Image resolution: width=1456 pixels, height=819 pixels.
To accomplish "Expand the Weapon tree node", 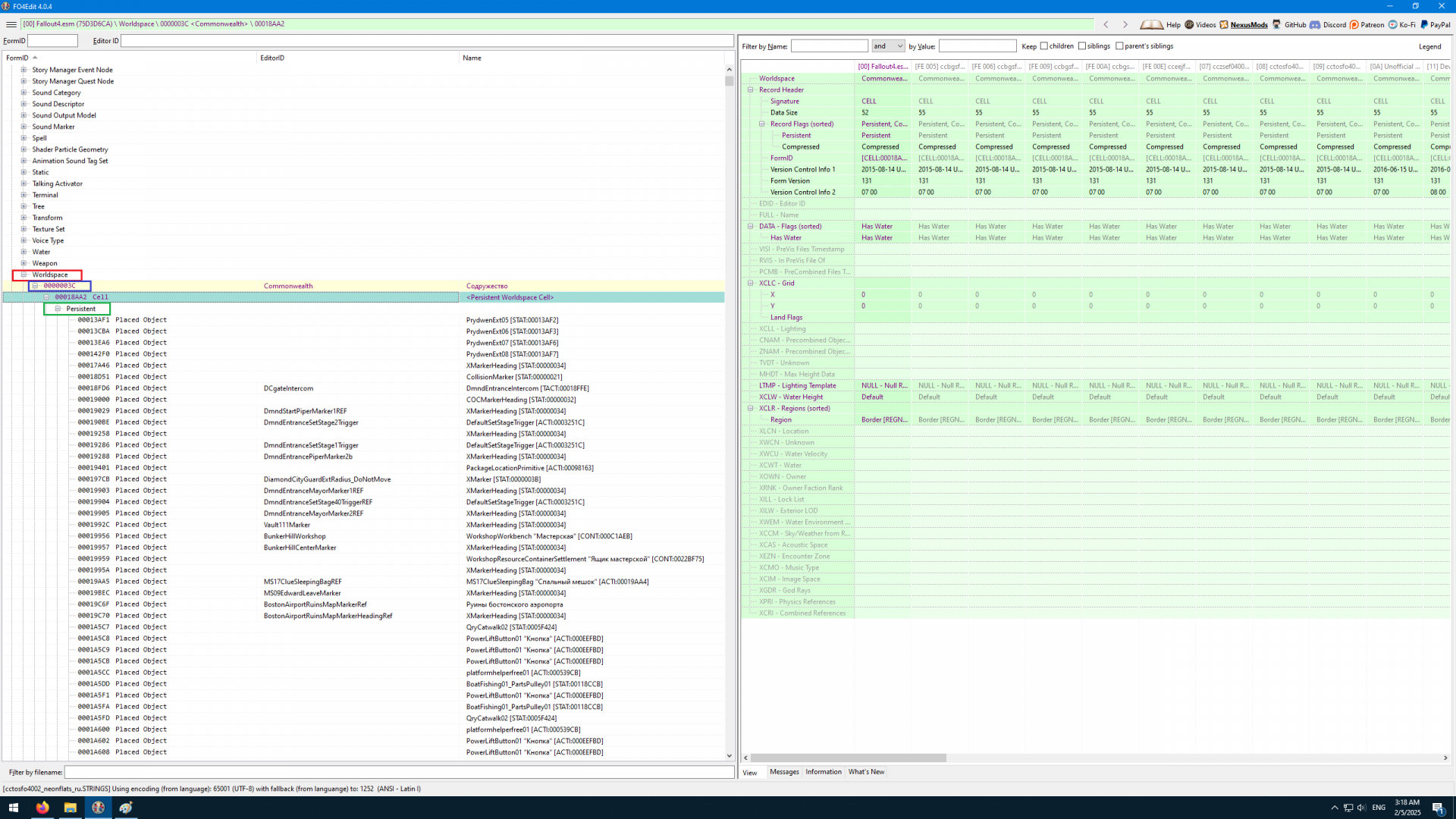I will click(24, 263).
